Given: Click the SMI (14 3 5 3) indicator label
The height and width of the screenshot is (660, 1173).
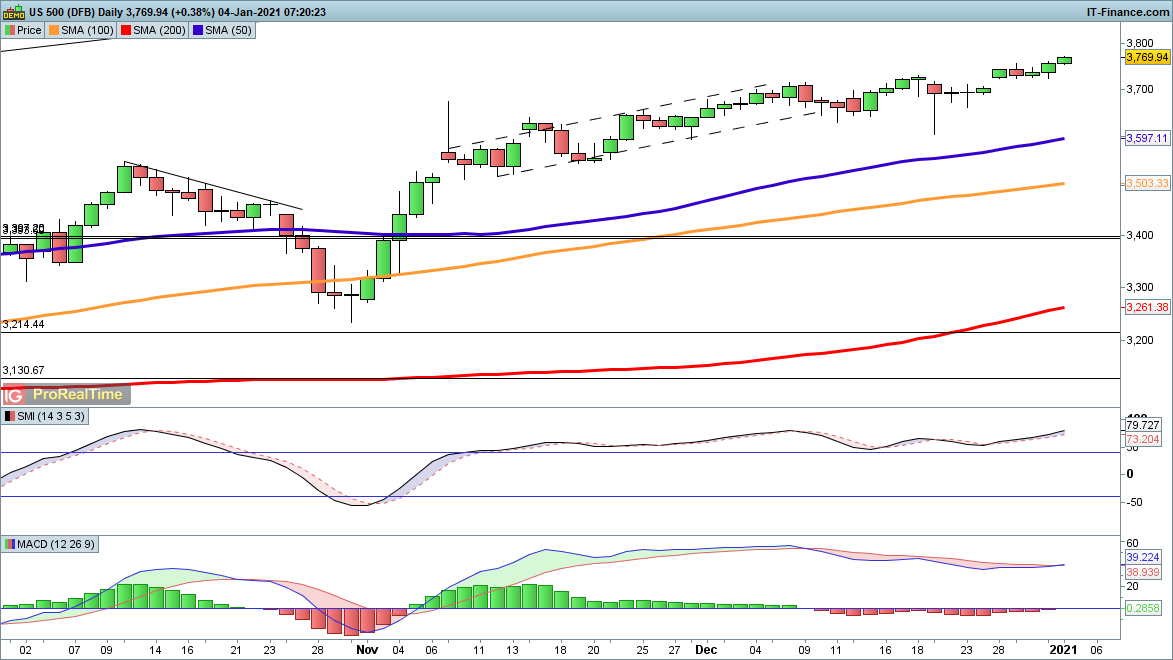Looking at the screenshot, I should coord(46,416).
